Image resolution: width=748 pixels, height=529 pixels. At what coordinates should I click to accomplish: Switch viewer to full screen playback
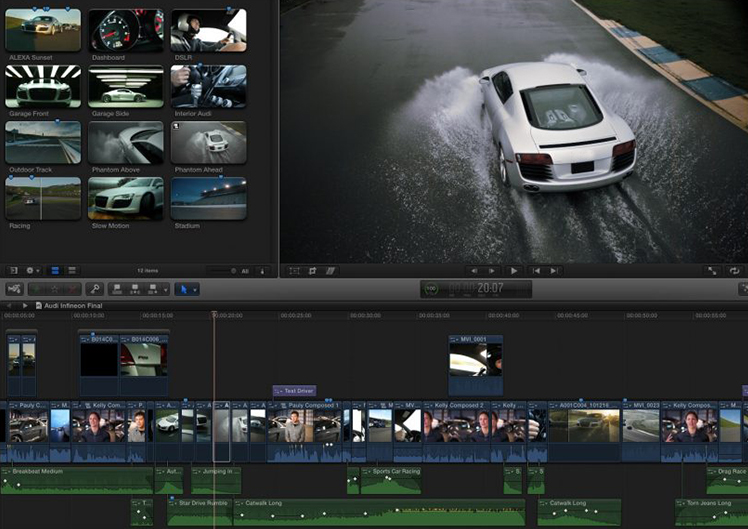tap(712, 270)
